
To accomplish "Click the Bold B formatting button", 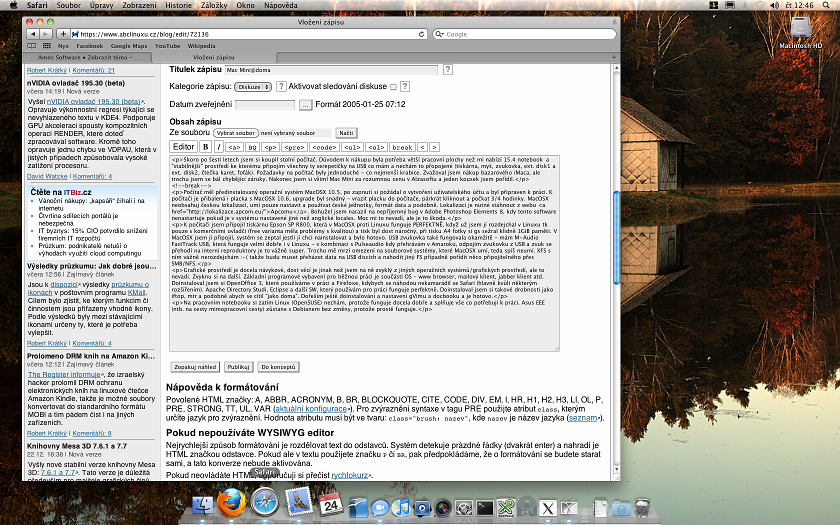I will point(206,146).
